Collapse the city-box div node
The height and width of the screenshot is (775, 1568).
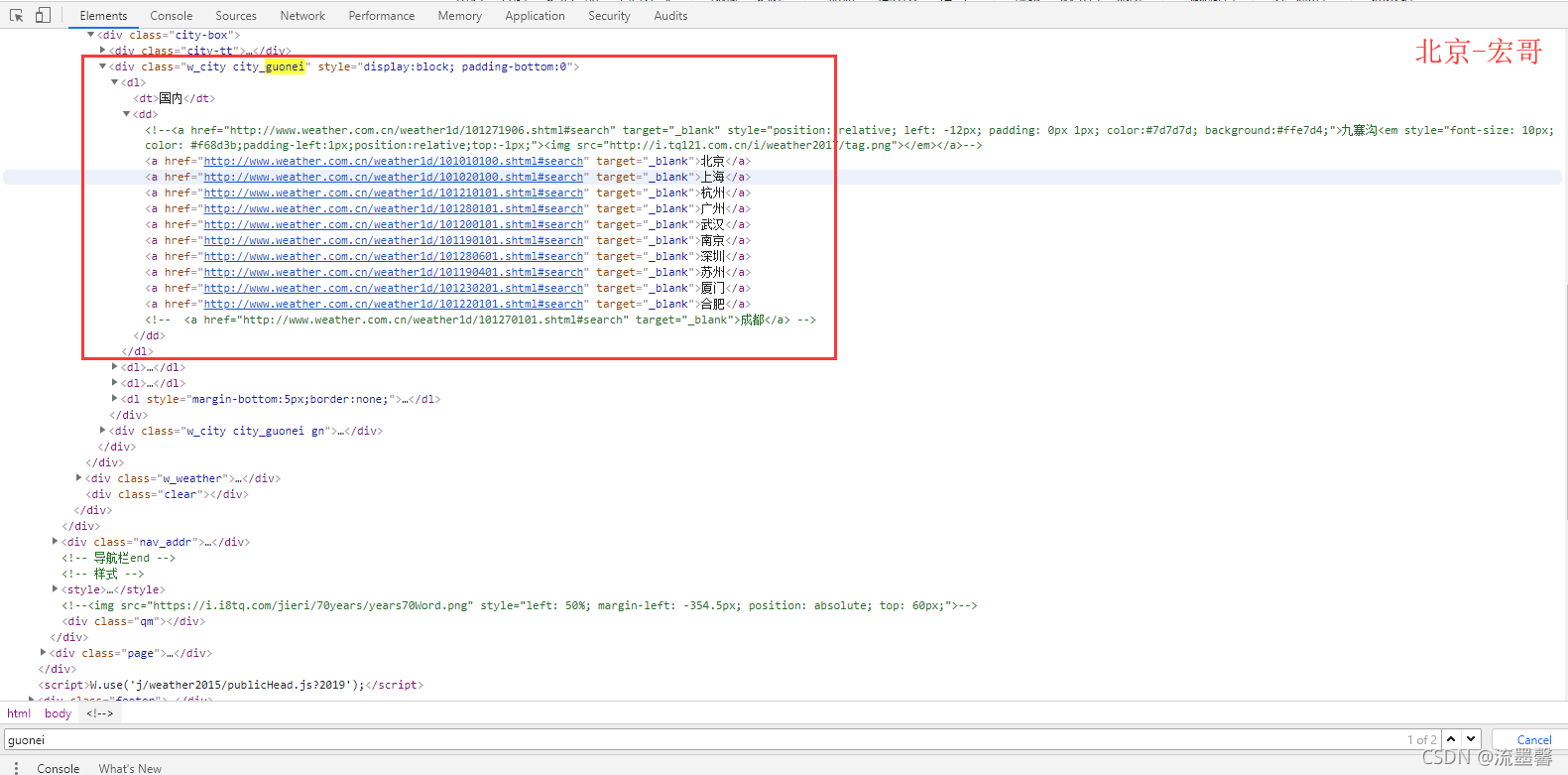90,35
